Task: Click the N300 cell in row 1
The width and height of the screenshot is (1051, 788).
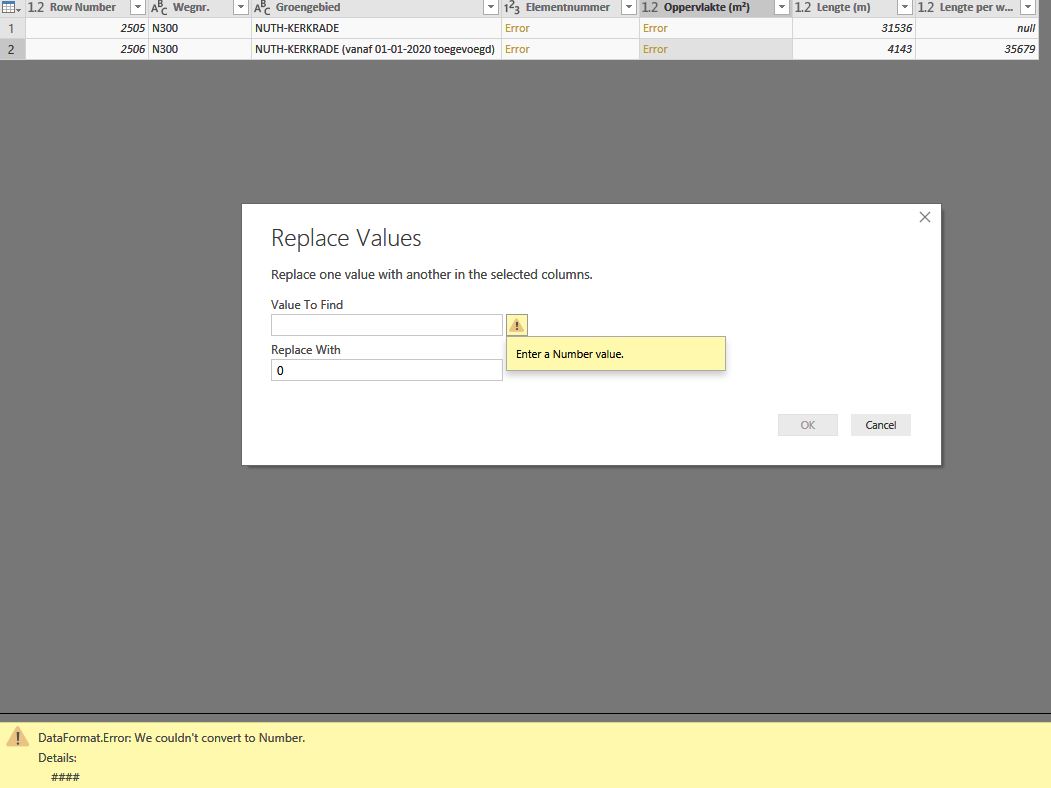Action: coord(200,28)
